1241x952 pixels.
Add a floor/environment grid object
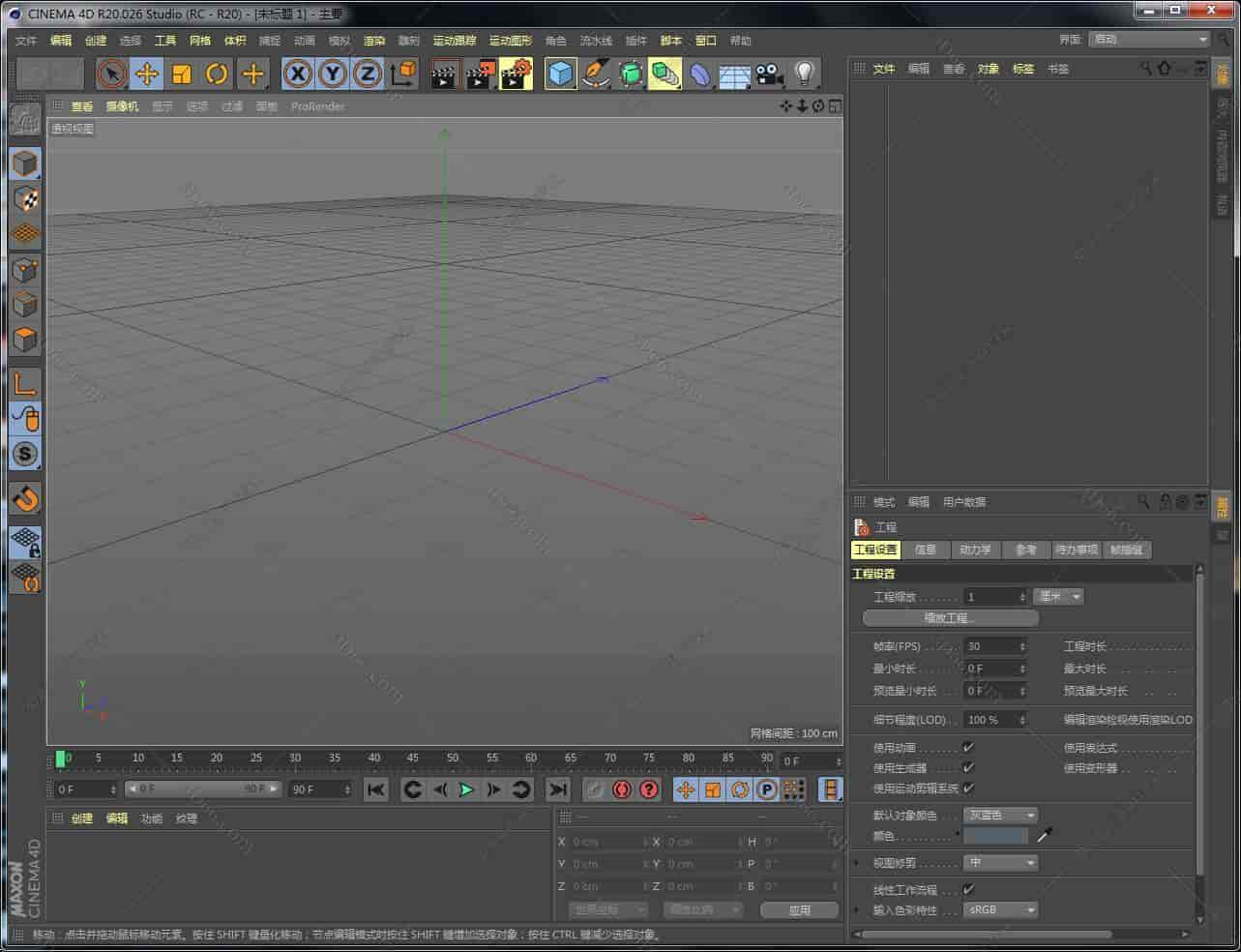click(x=735, y=74)
